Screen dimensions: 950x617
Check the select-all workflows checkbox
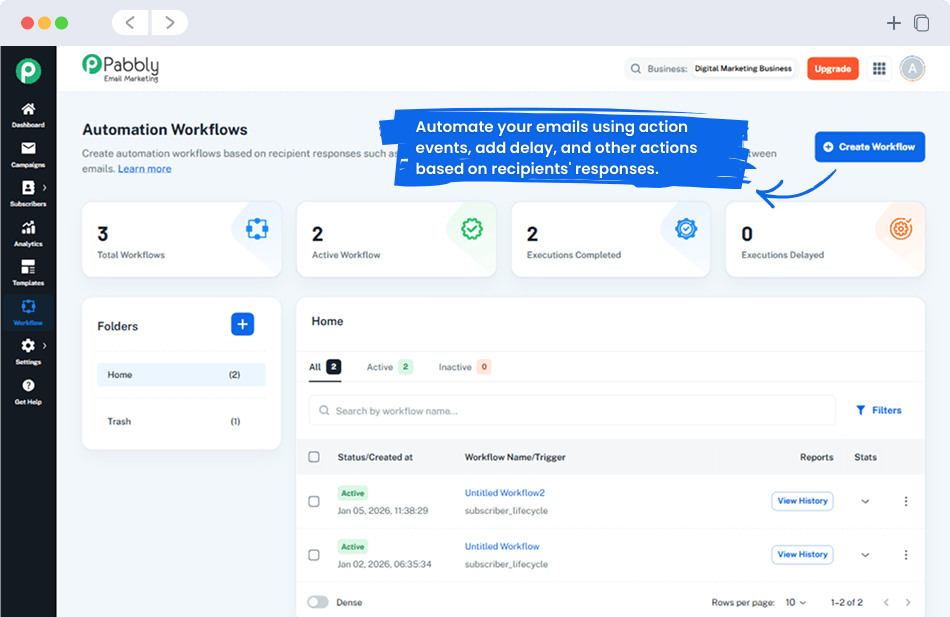point(313,457)
